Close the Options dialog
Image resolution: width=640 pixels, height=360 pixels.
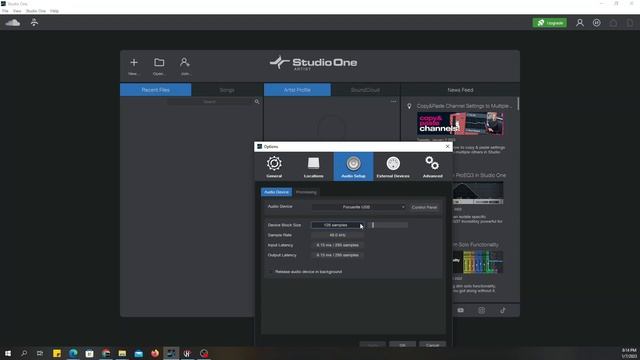click(x=447, y=147)
